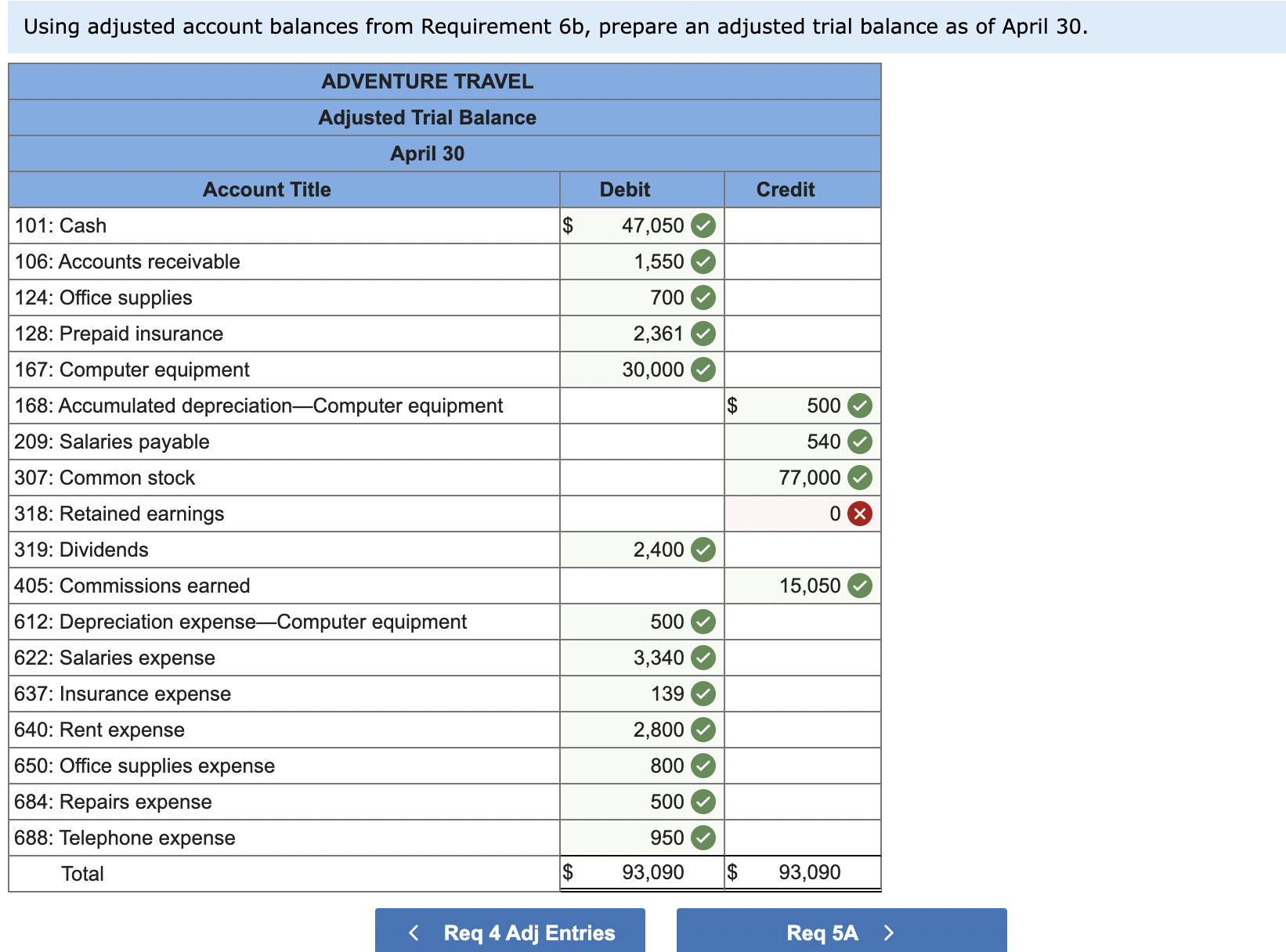The image size is (1286, 952).
Task: Open the right chevron on Req 5A button
Action: 887,932
